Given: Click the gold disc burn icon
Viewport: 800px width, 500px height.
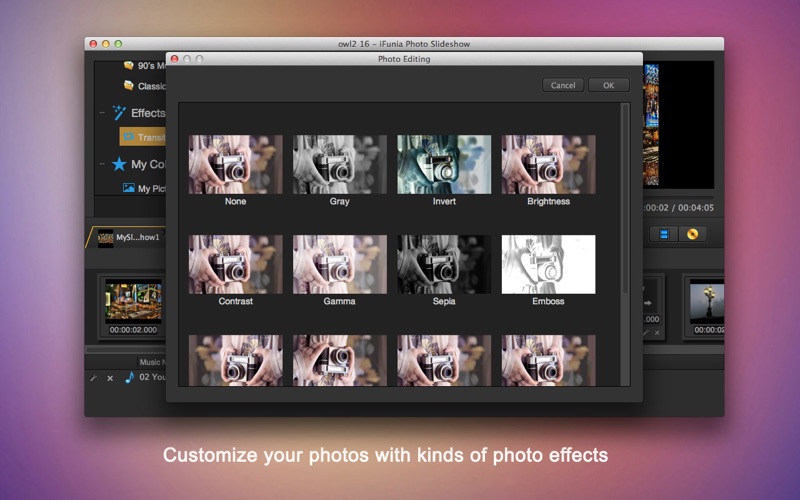Looking at the screenshot, I should pyautogui.click(x=691, y=234).
